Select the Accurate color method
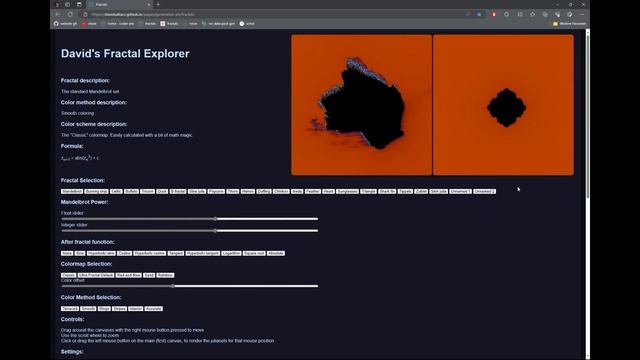Image resolution: width=640 pixels, height=360 pixels. (153, 309)
